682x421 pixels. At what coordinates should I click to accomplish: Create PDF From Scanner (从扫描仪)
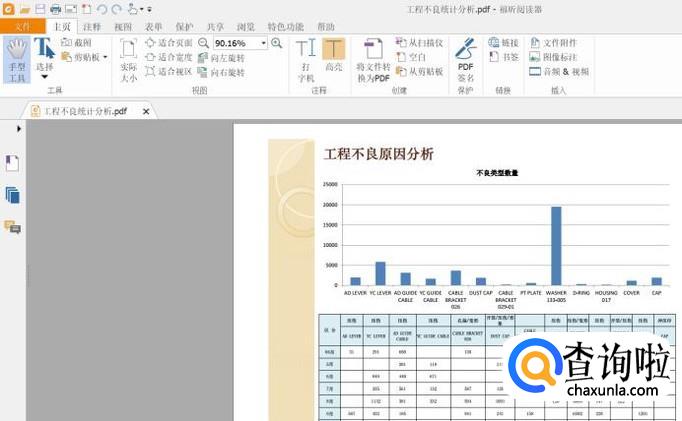tap(419, 43)
